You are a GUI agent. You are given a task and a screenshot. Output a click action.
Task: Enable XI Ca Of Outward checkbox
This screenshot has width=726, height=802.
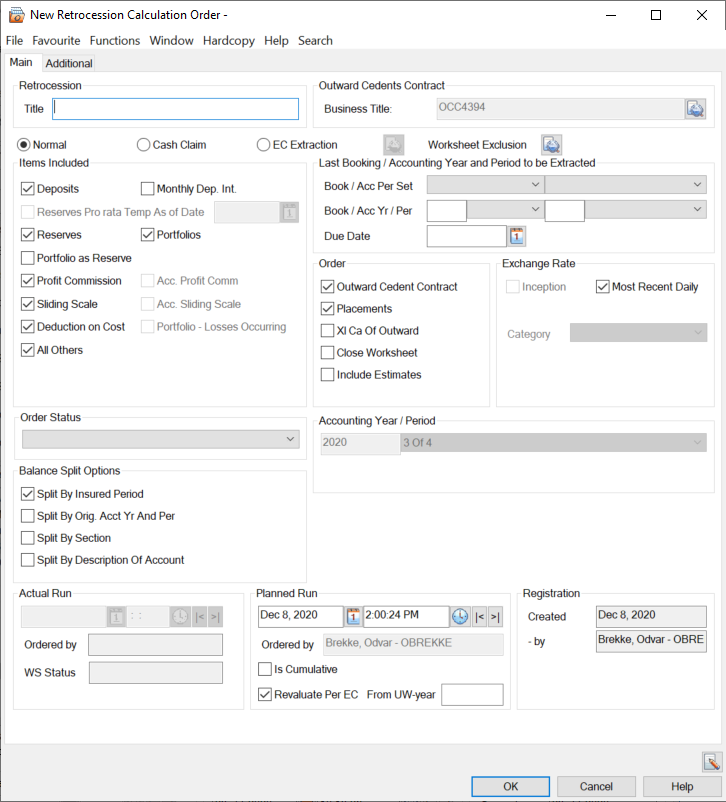327,331
